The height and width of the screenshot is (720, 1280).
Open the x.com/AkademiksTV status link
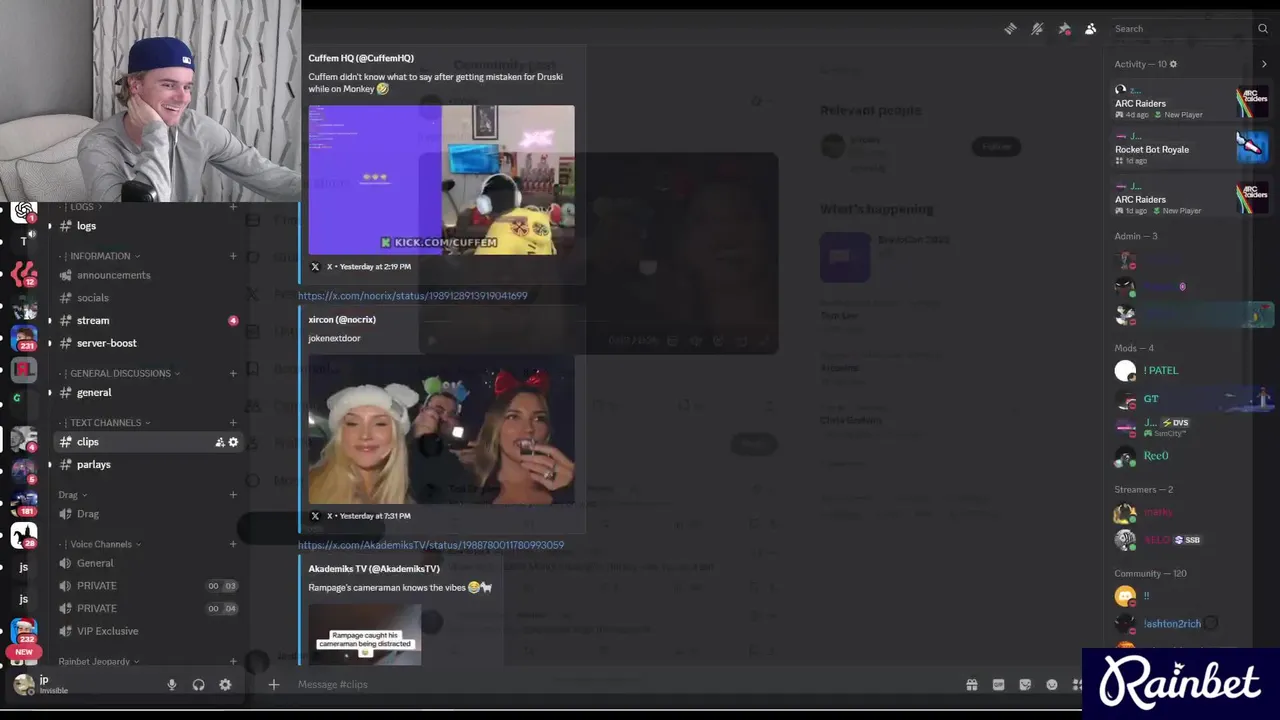431,546
